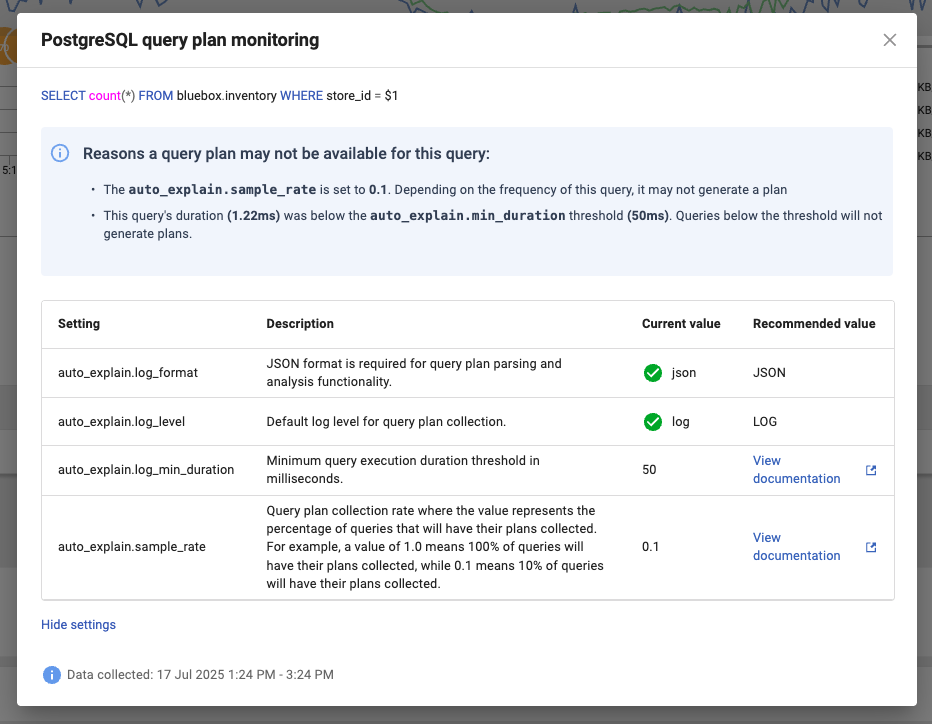This screenshot has height=724, width=932.
Task: Click the 'Reasons a query plan may not be available' heading
Action: [x=286, y=153]
